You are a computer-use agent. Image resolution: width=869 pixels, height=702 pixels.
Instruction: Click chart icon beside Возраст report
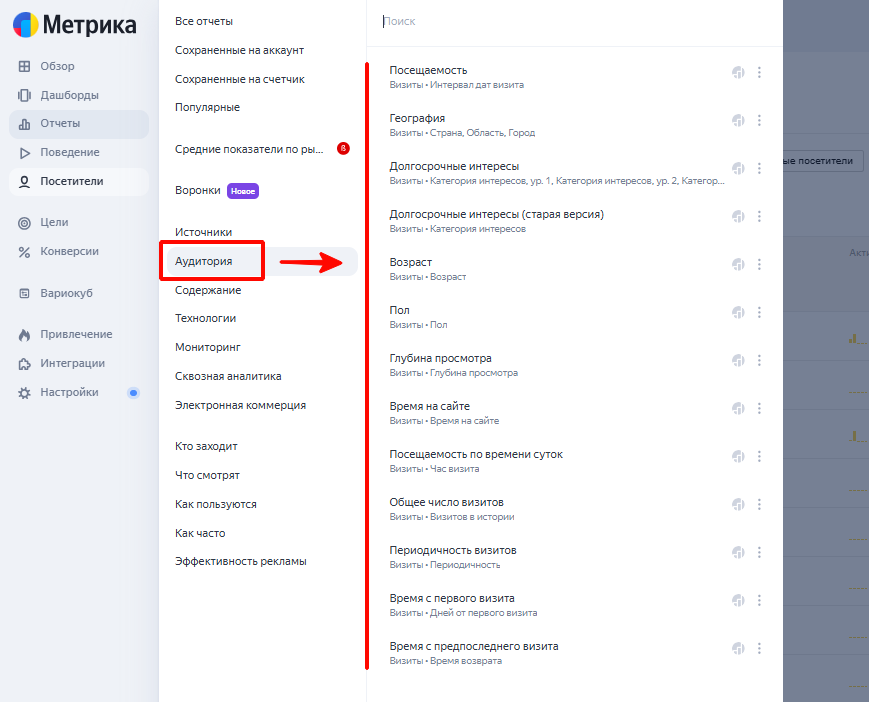point(738,264)
